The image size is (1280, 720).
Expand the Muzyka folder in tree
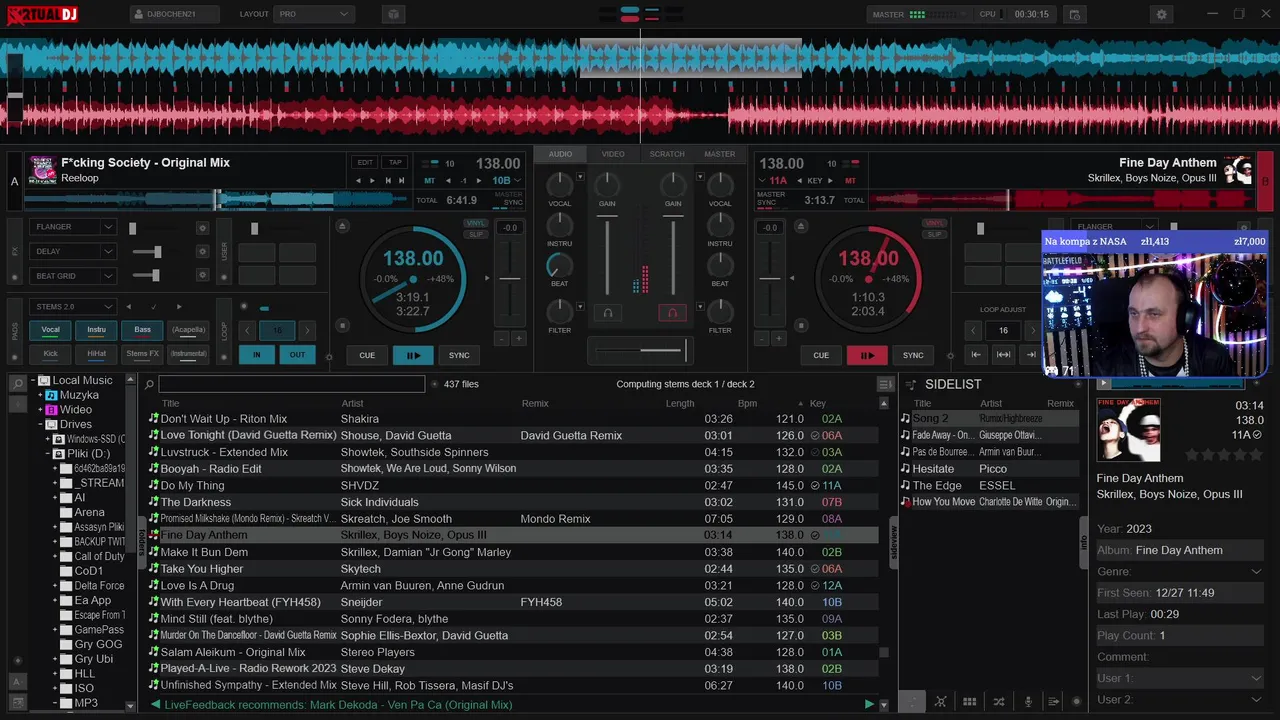(41, 395)
